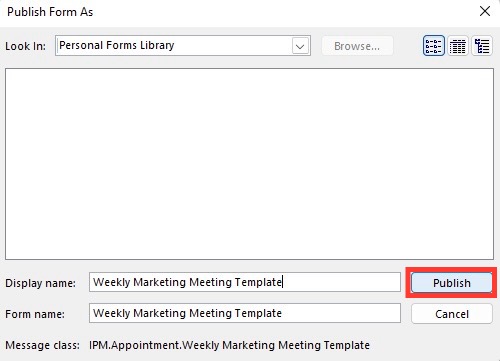The height and width of the screenshot is (361, 500).
Task: Click the Publish Form As title text
Action: coord(50,12)
